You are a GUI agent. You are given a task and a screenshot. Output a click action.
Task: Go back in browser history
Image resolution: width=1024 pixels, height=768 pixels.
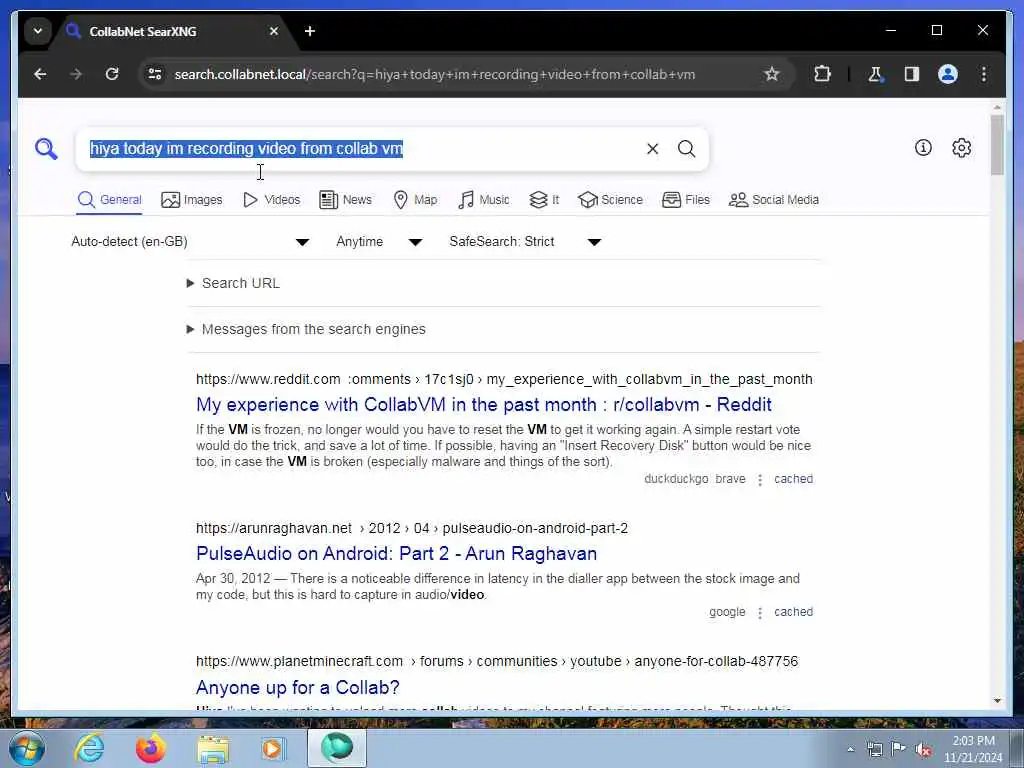(x=40, y=74)
